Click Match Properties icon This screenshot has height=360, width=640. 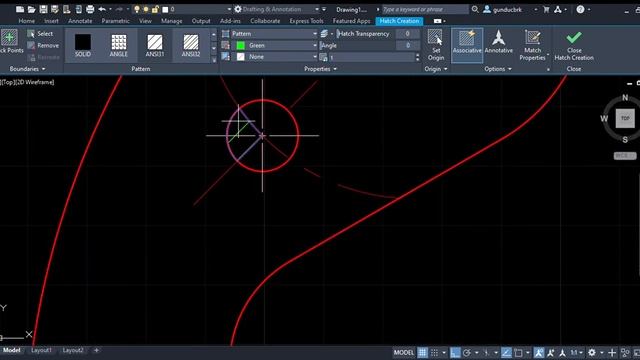[532, 38]
